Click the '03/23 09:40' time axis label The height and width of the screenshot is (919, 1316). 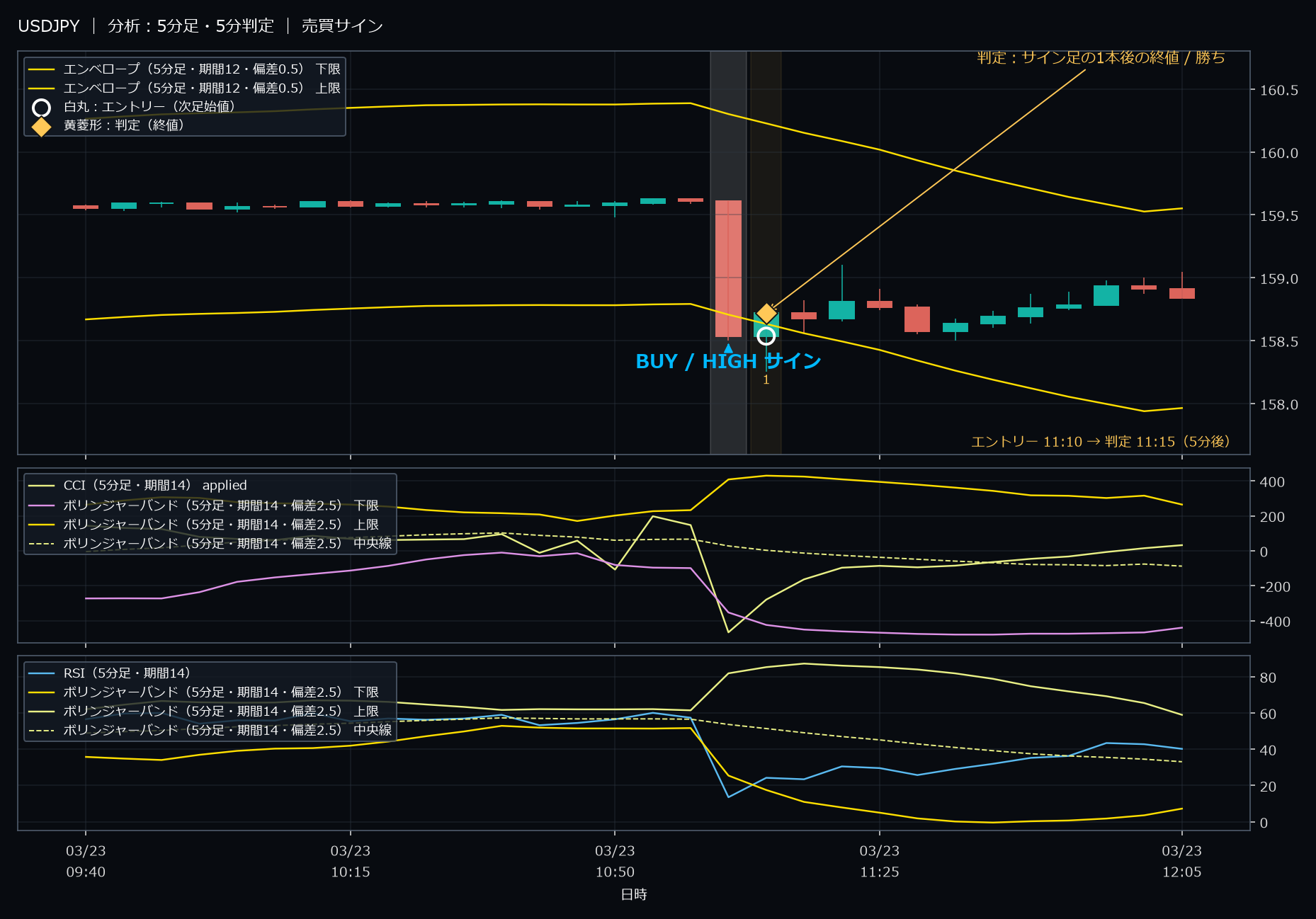pyautogui.click(x=86, y=862)
